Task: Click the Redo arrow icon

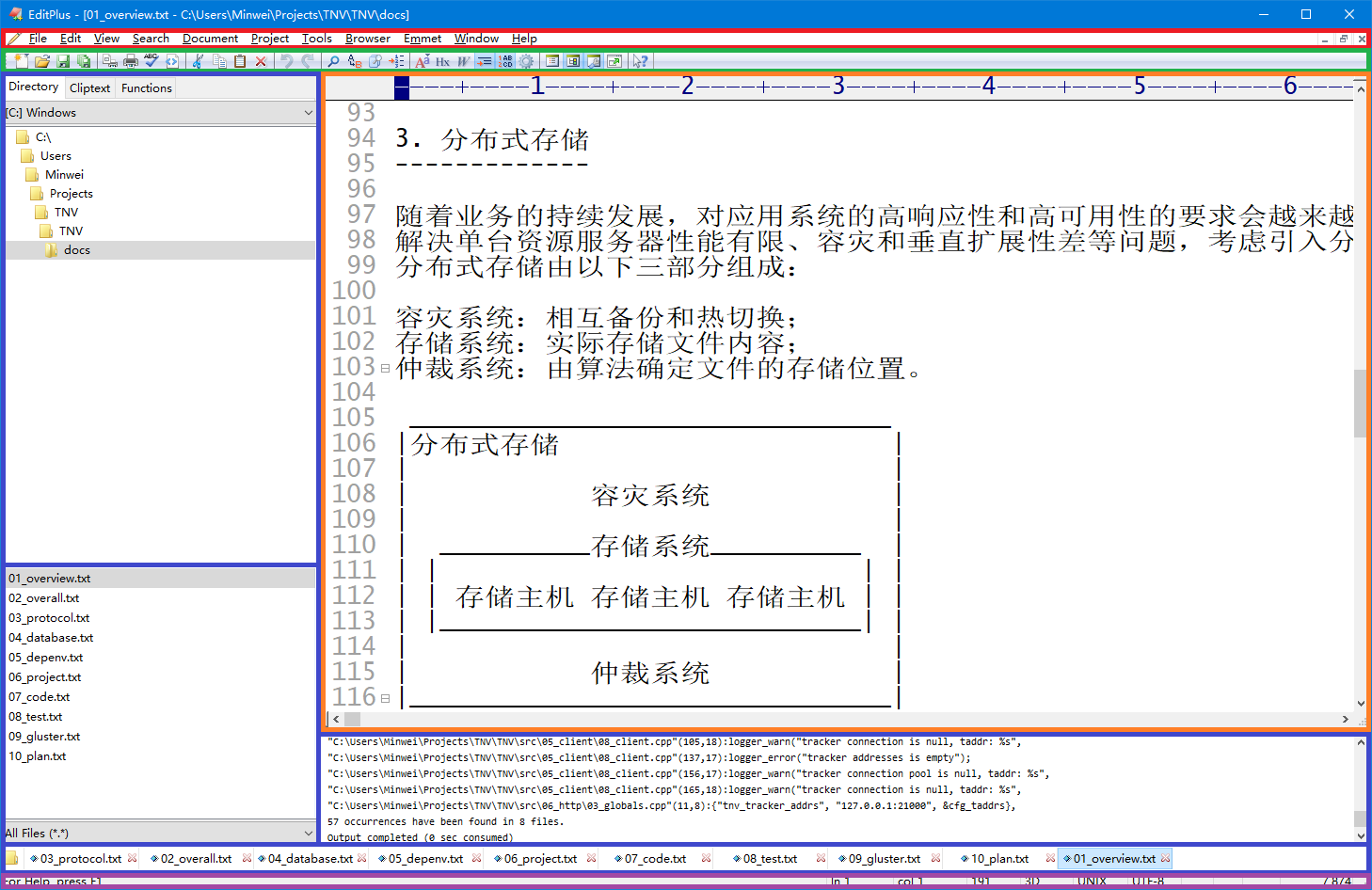Action: pos(308,61)
